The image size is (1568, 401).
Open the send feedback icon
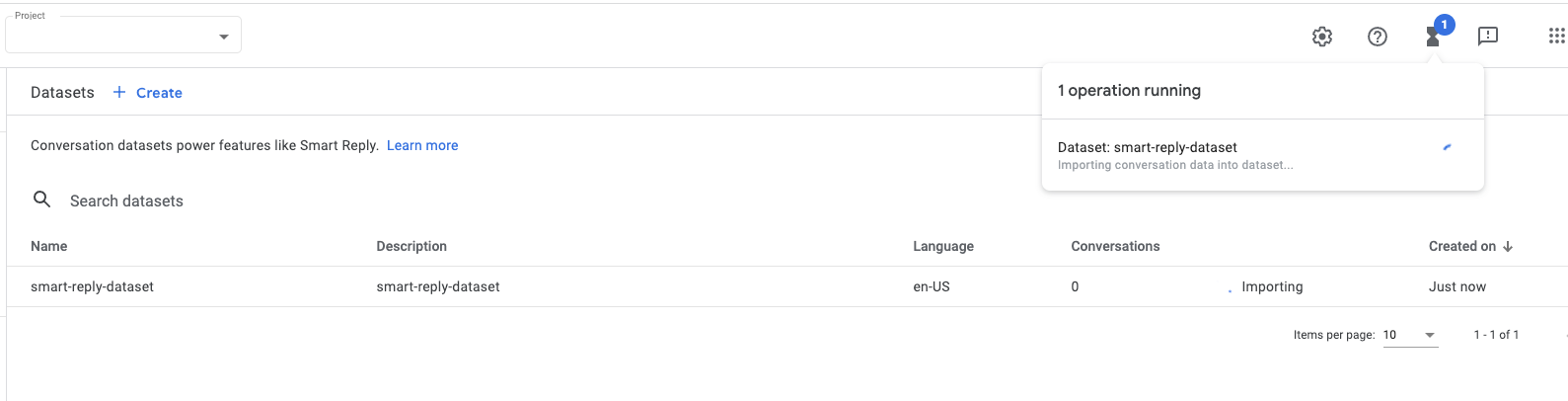(x=1488, y=37)
